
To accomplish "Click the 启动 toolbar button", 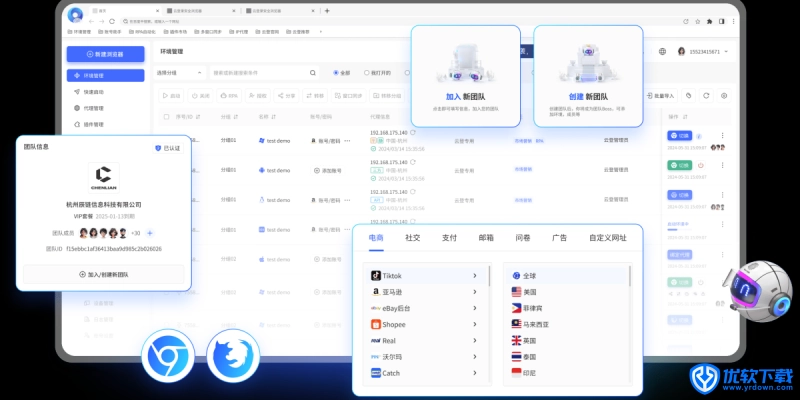I will pos(171,95).
